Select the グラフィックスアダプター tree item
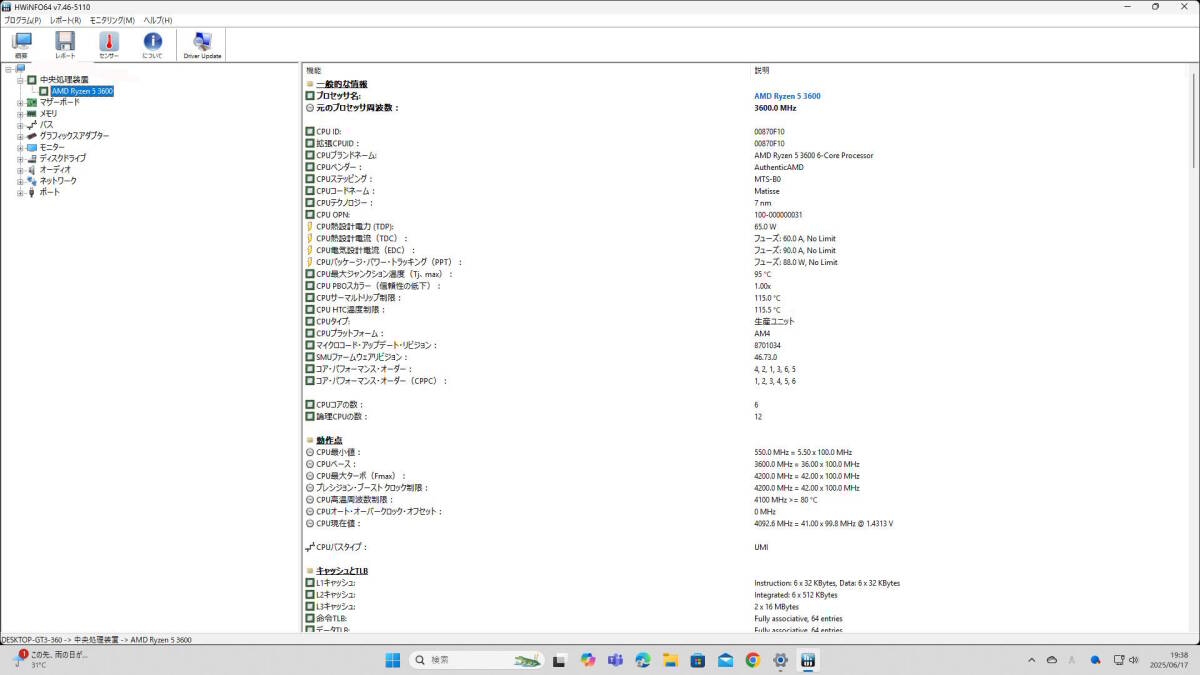The image size is (1200, 675). pyautogui.click(x=75, y=136)
